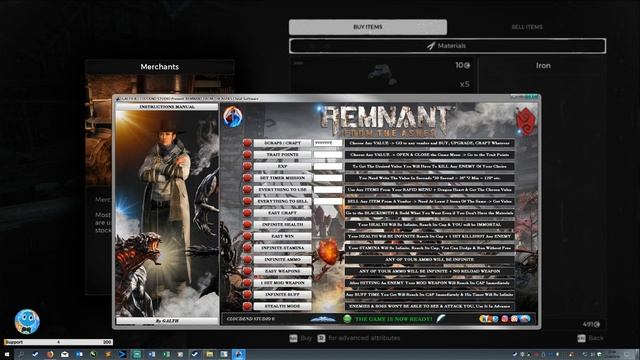Click the Merchants panel title in game

point(160,67)
